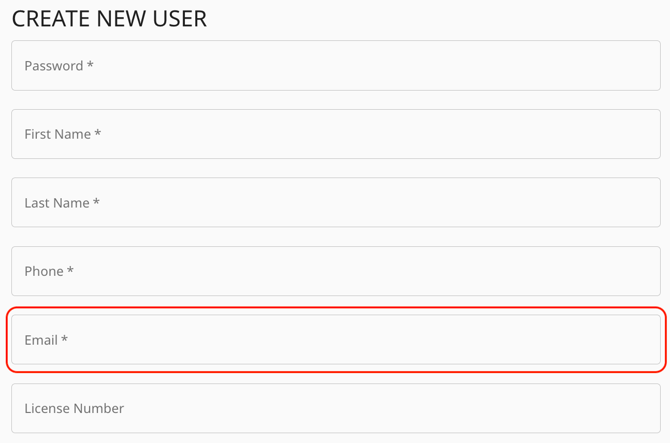Click the Password placeholder label

point(54,66)
